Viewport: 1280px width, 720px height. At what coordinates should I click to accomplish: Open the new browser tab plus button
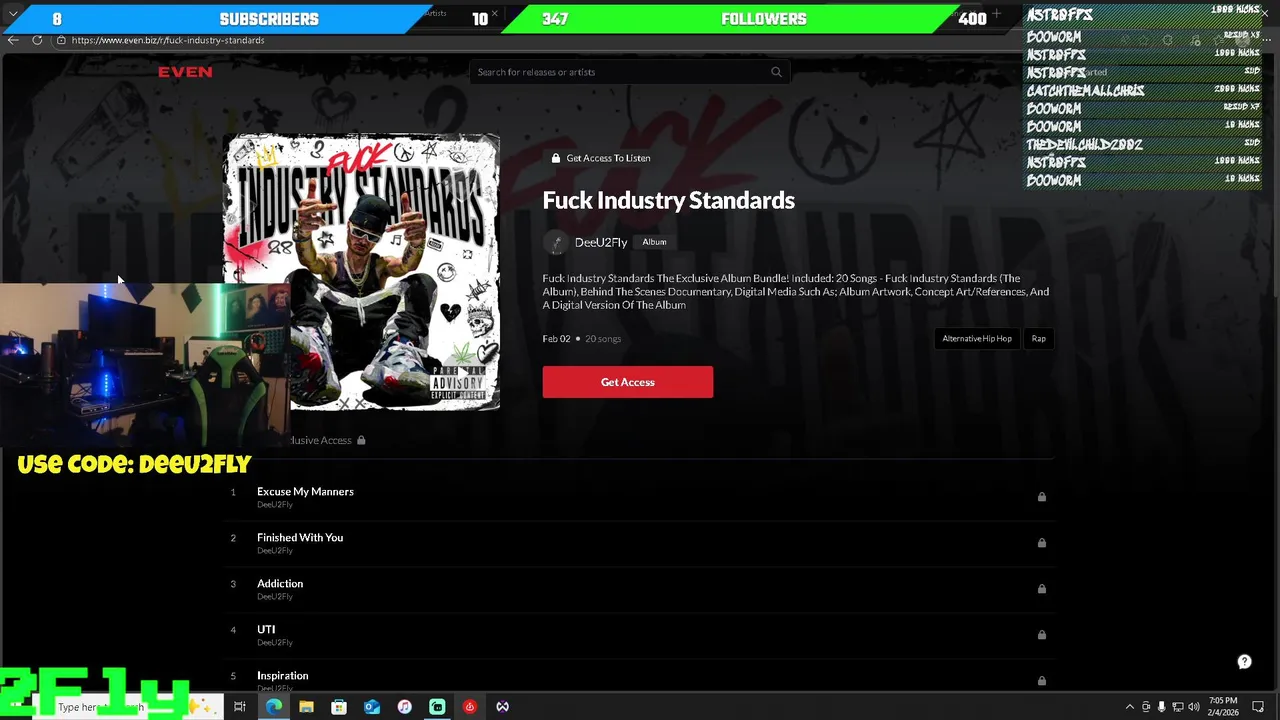(996, 14)
